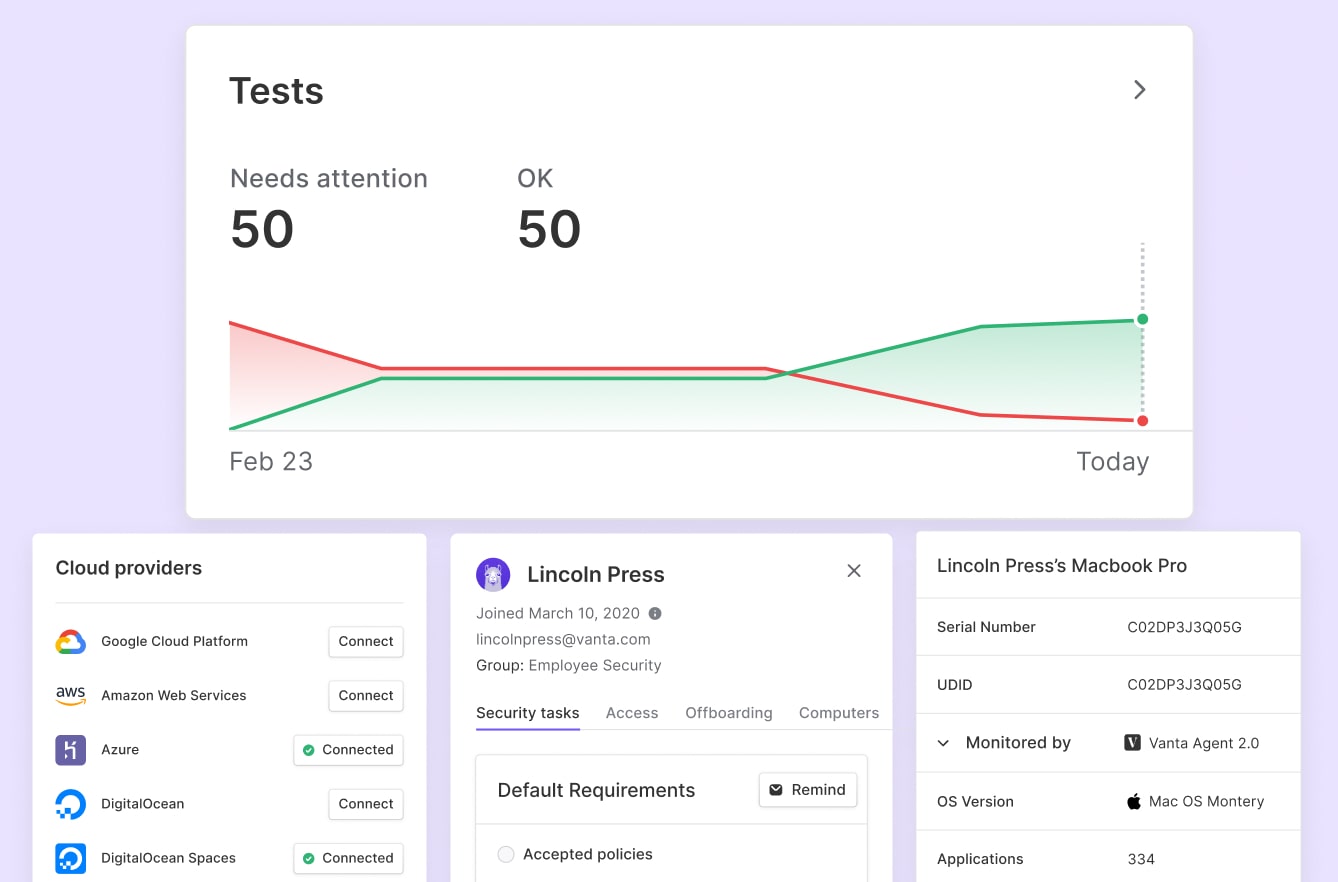The height and width of the screenshot is (882, 1338).
Task: Collapse the Monitored by row chevron
Action: (943, 743)
